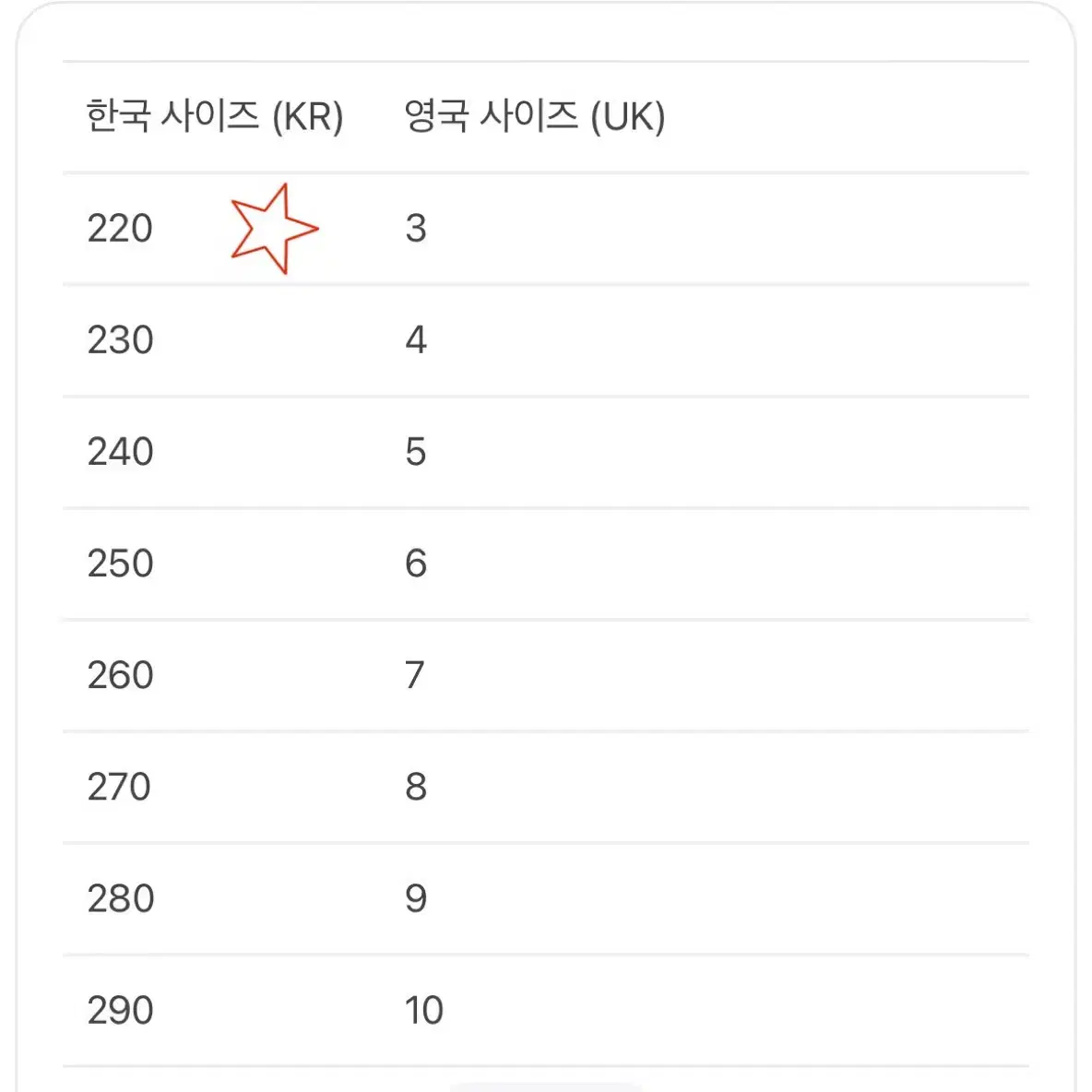Select the 한국 사이즈 (KR) column header
1092x1092 pixels.
(x=215, y=116)
